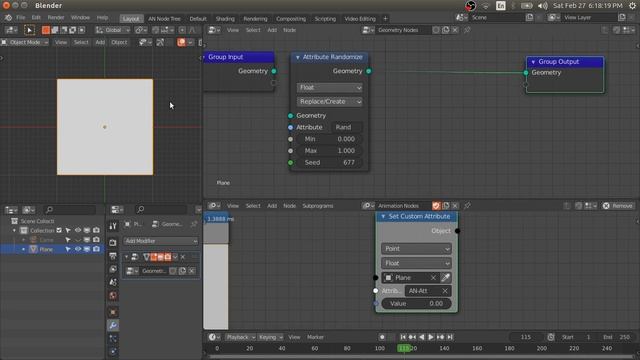Click the Value 0.00 field
This screenshot has height=360, width=640.
[416, 304]
